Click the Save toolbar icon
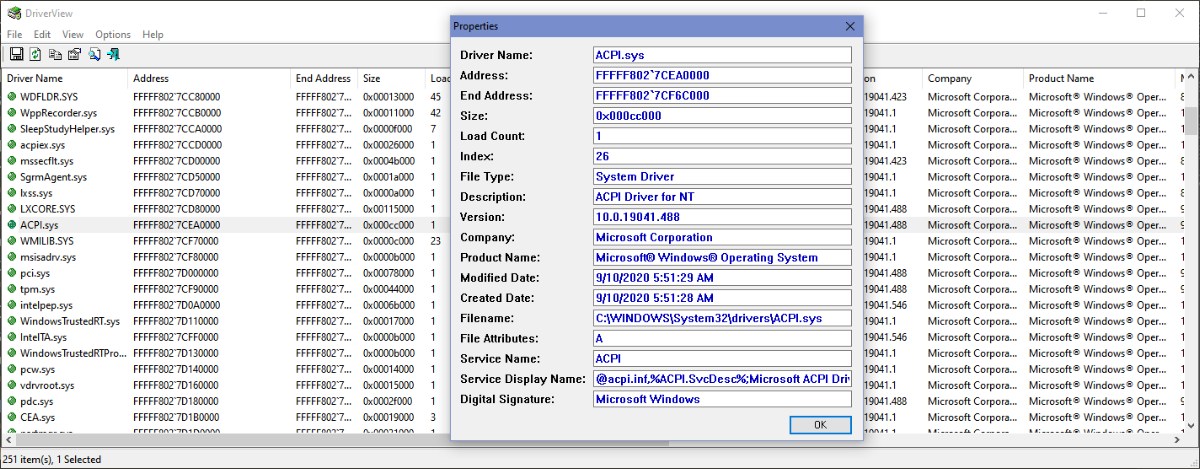 [16, 54]
